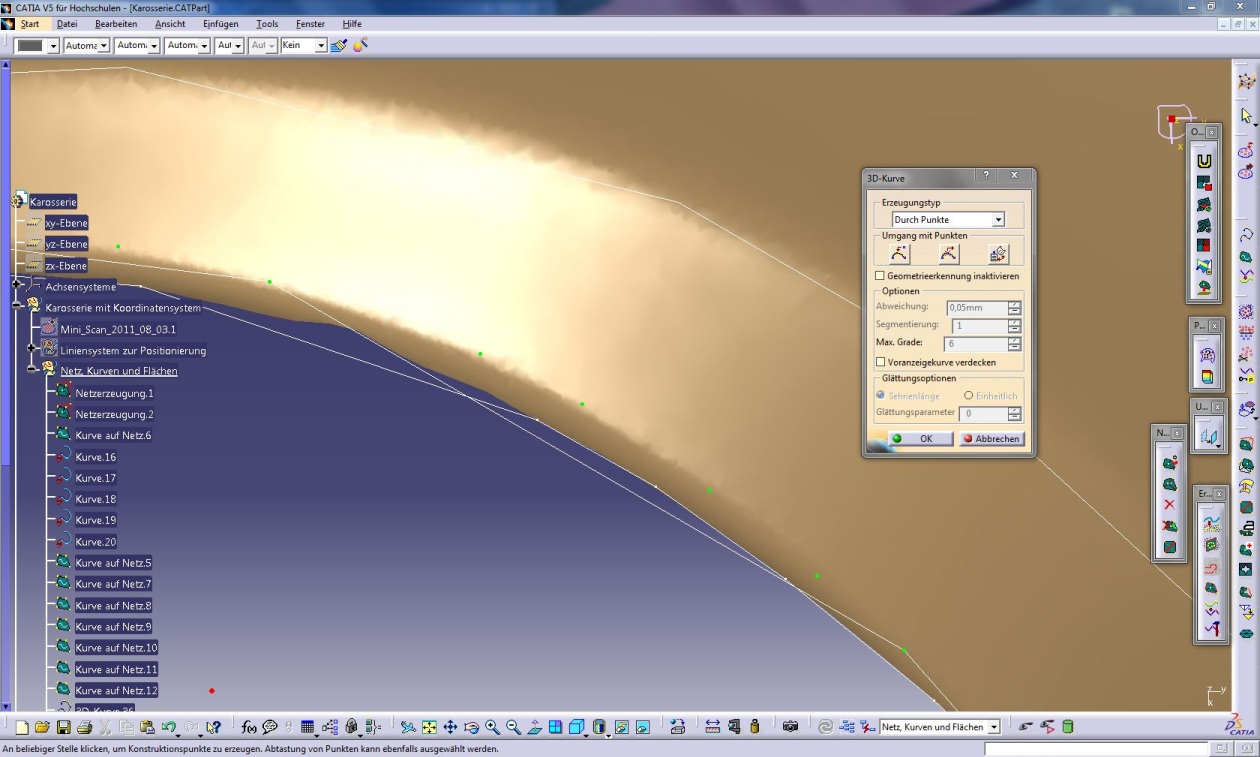Select 'Kurve auf Netz.6' in the tree
This screenshot has width=1260, height=757.
(113, 435)
